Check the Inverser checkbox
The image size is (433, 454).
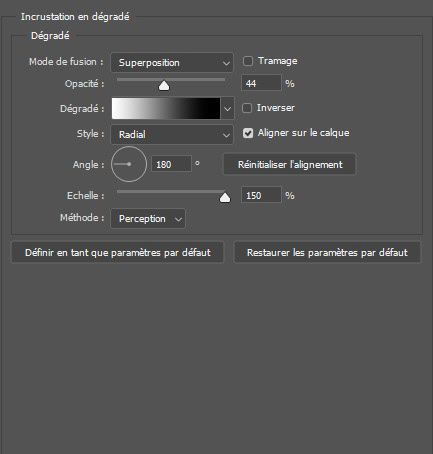point(247,108)
